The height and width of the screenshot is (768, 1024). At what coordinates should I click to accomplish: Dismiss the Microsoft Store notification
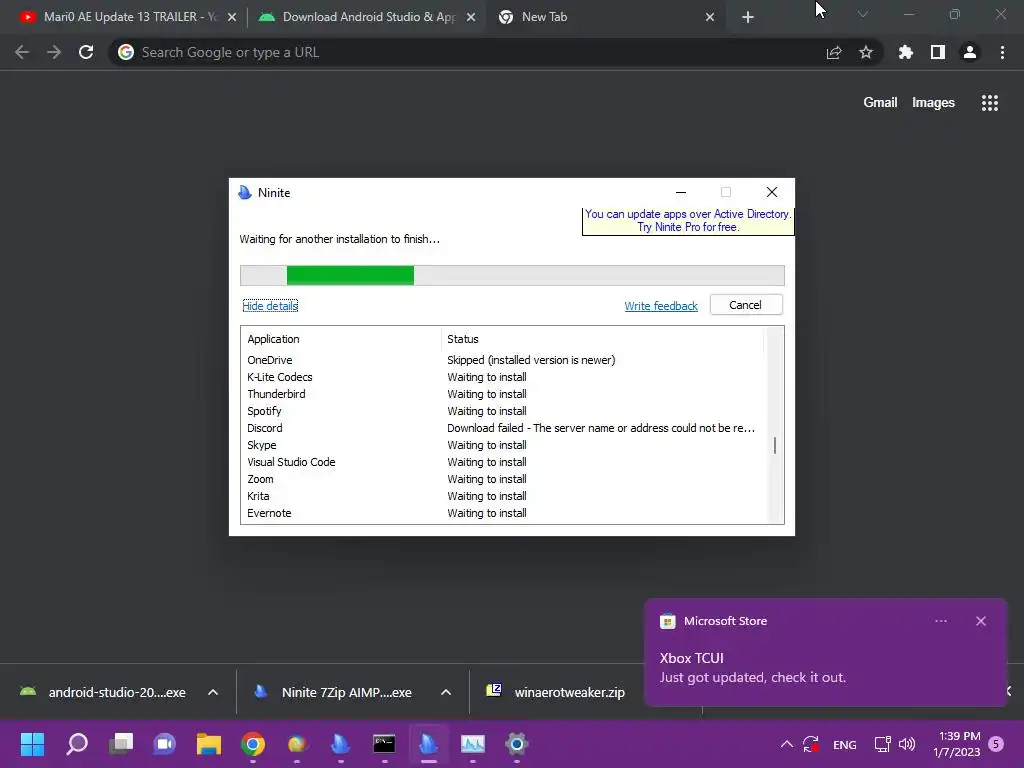[981, 621]
